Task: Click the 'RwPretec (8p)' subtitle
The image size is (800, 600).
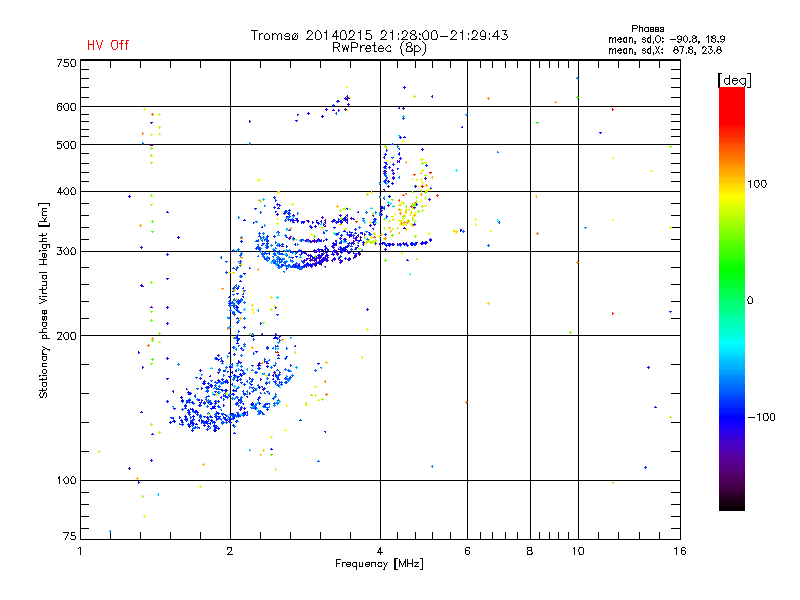Action: (x=379, y=48)
